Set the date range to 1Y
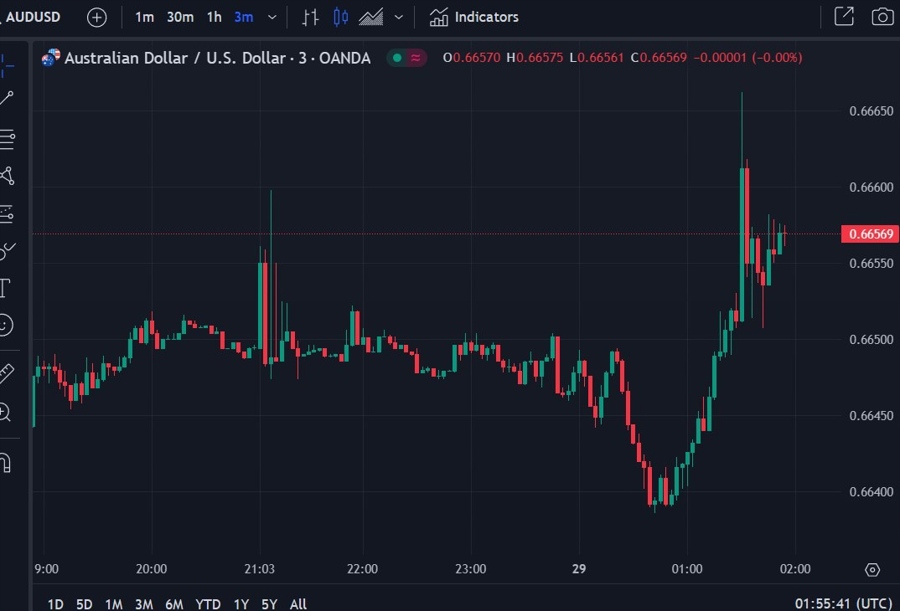This screenshot has width=900, height=611. point(241,604)
